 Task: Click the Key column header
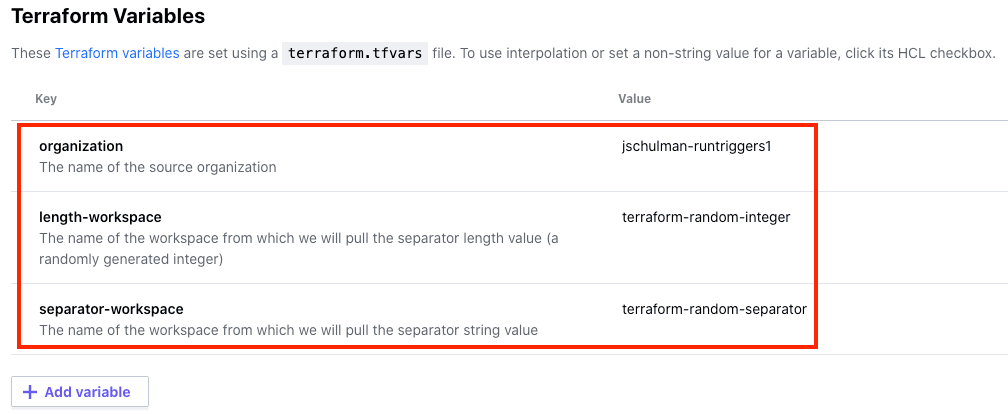coord(46,99)
